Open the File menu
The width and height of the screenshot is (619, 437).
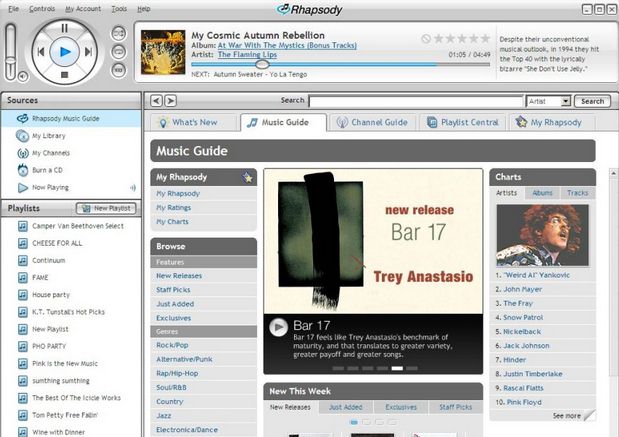(x=13, y=9)
